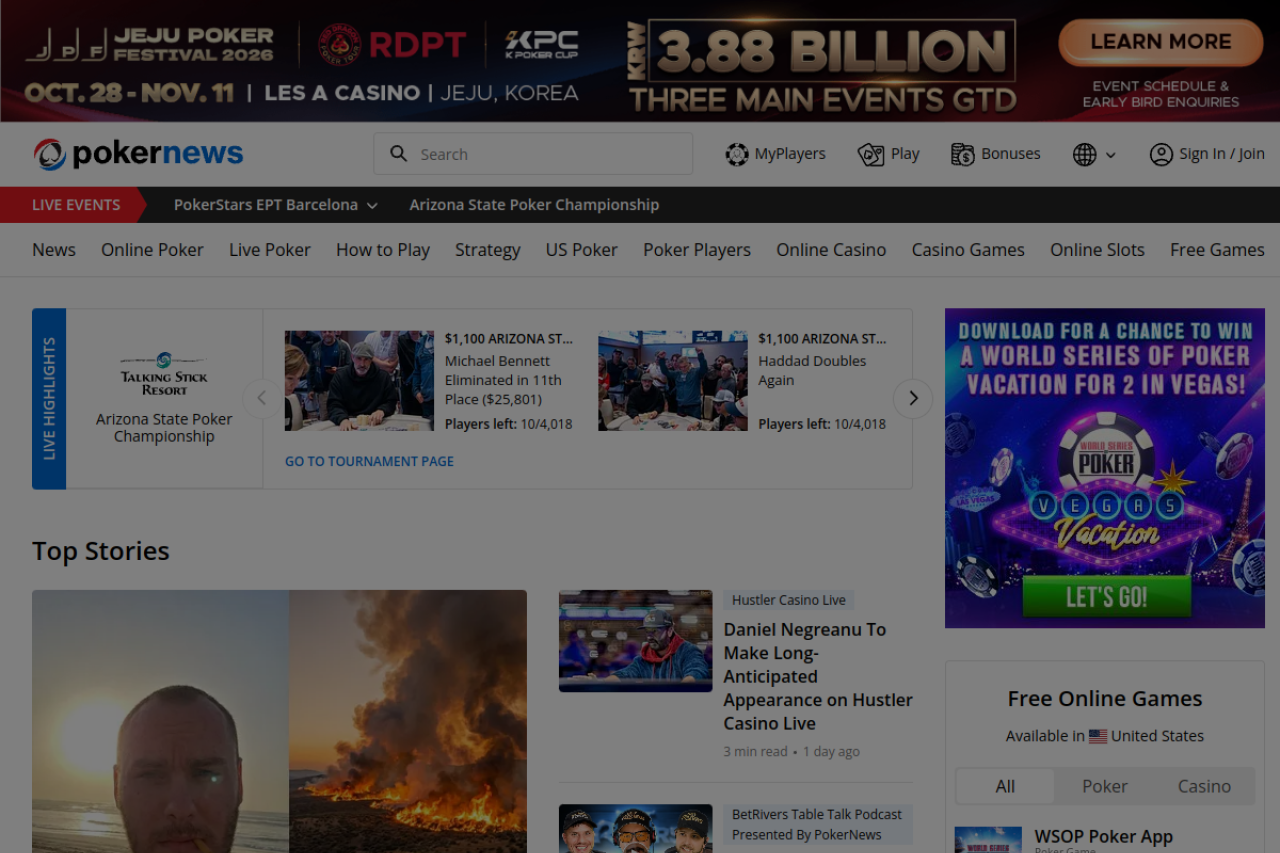Show next live highlights
1280x853 pixels.
pyautogui.click(x=913, y=398)
